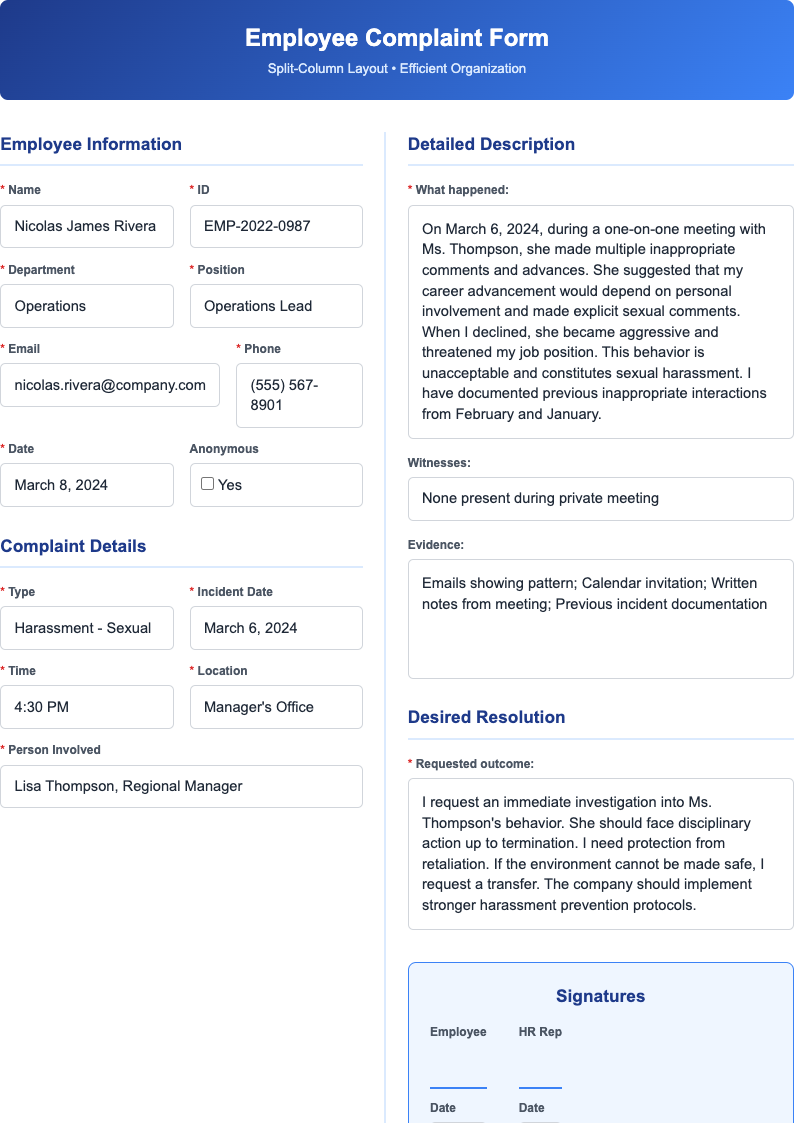Screen dimensions: 794x1123
Task: Select the Phone number field
Action: click(x=299, y=395)
